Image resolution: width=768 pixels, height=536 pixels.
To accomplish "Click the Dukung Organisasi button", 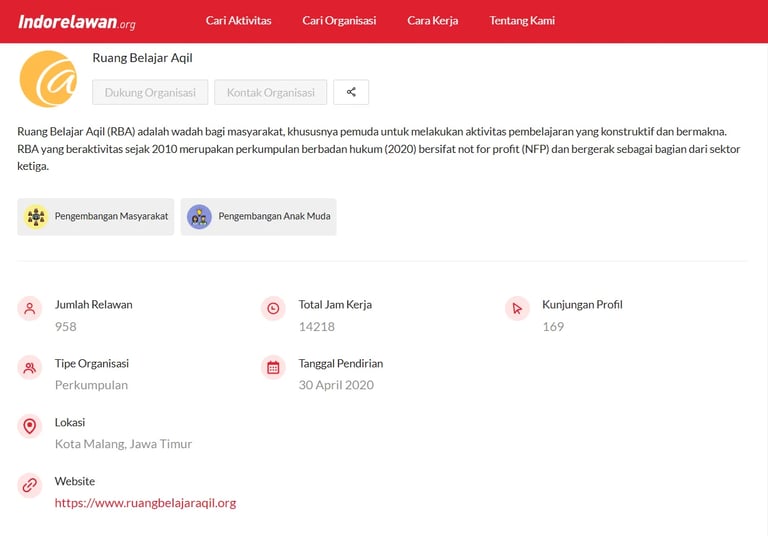I will [150, 92].
